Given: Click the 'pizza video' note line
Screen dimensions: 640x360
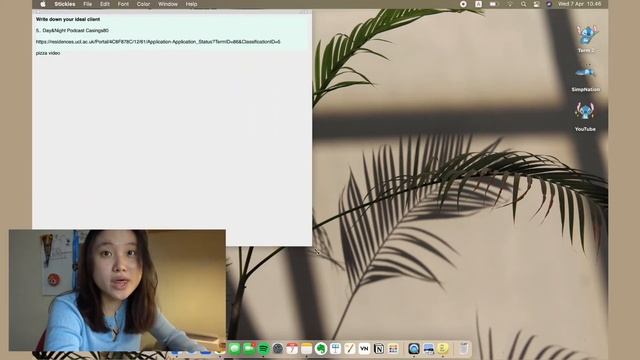Looking at the screenshot, I should 48,53.
